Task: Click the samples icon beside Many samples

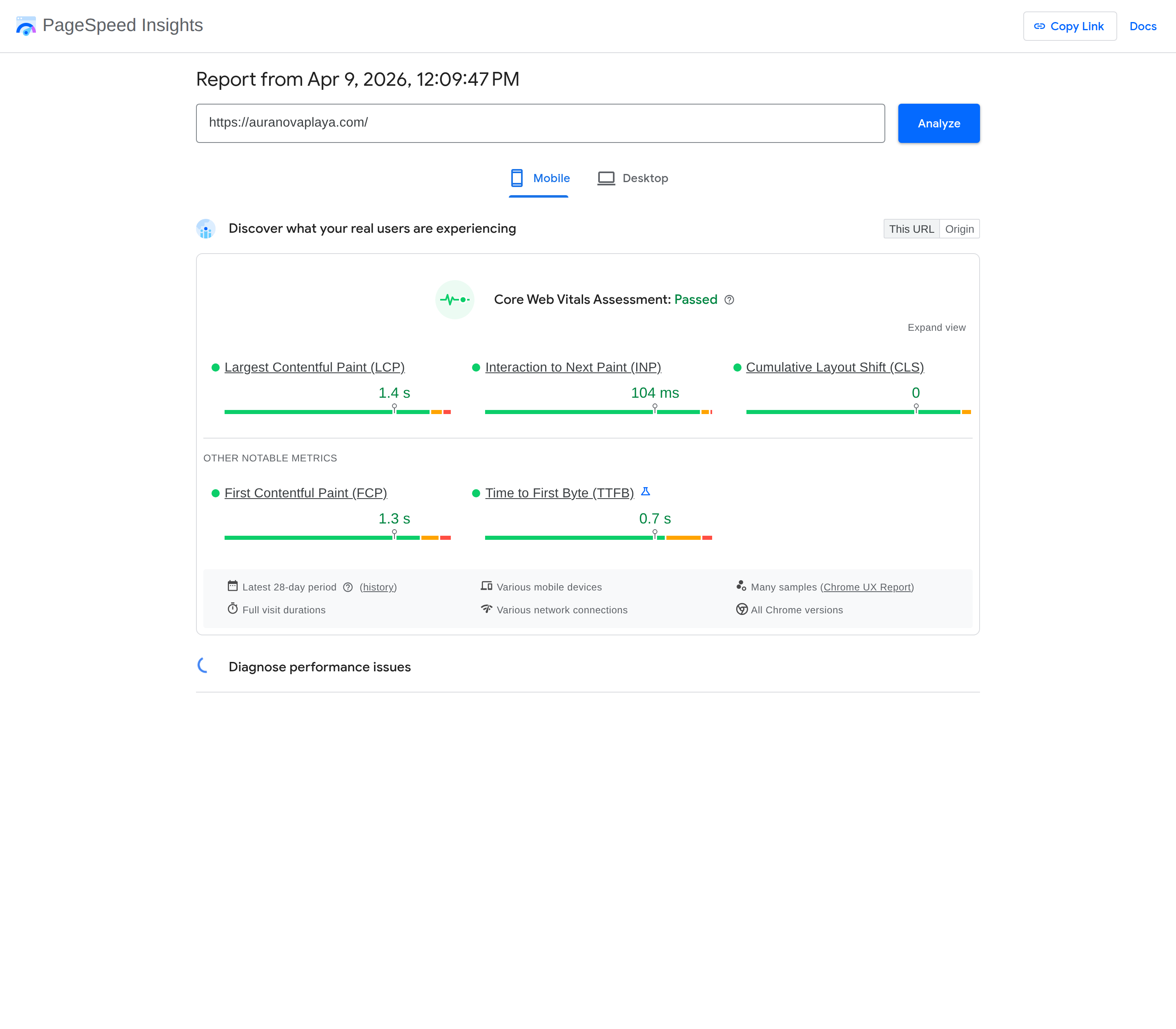Action: [741, 586]
